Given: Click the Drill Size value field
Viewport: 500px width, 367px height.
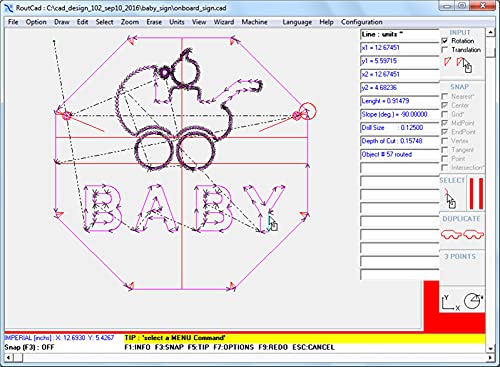Looking at the screenshot, I should point(400,128).
